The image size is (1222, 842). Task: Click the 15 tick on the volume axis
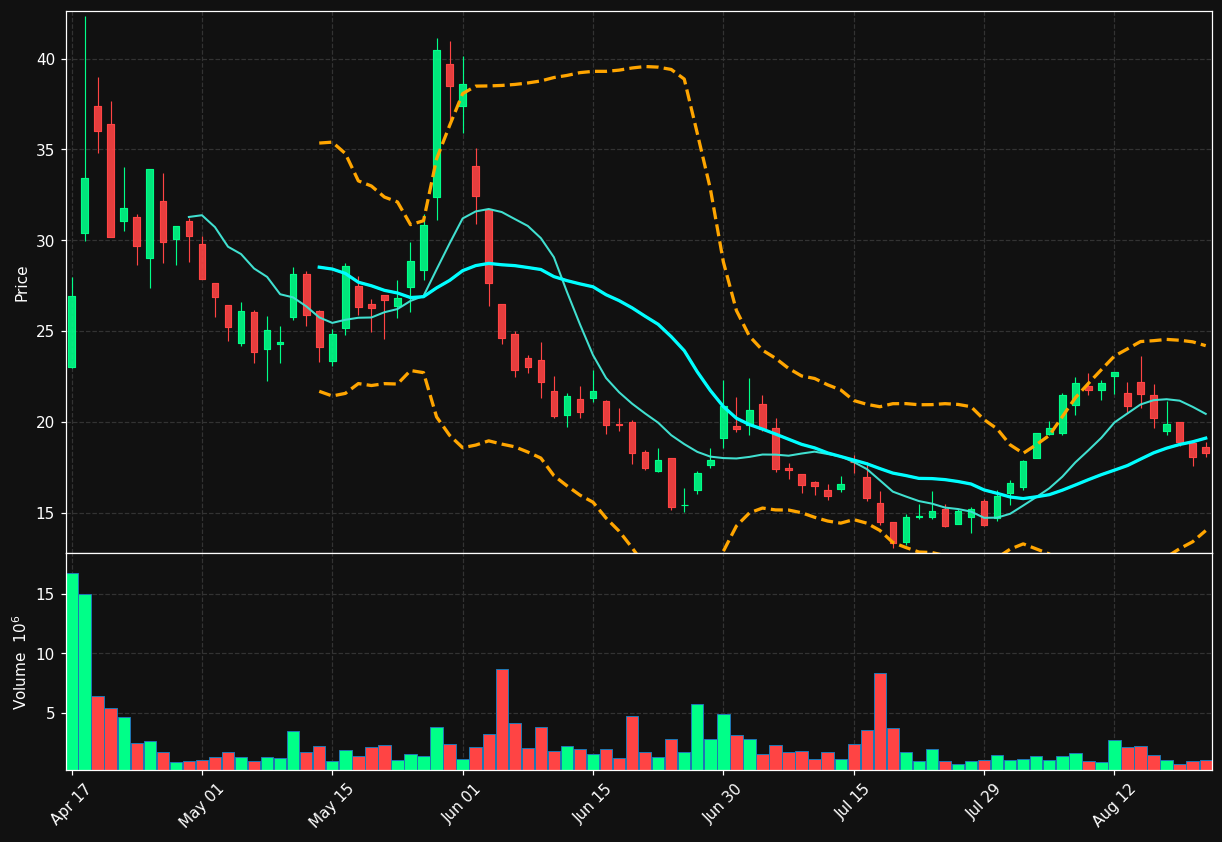[46, 594]
